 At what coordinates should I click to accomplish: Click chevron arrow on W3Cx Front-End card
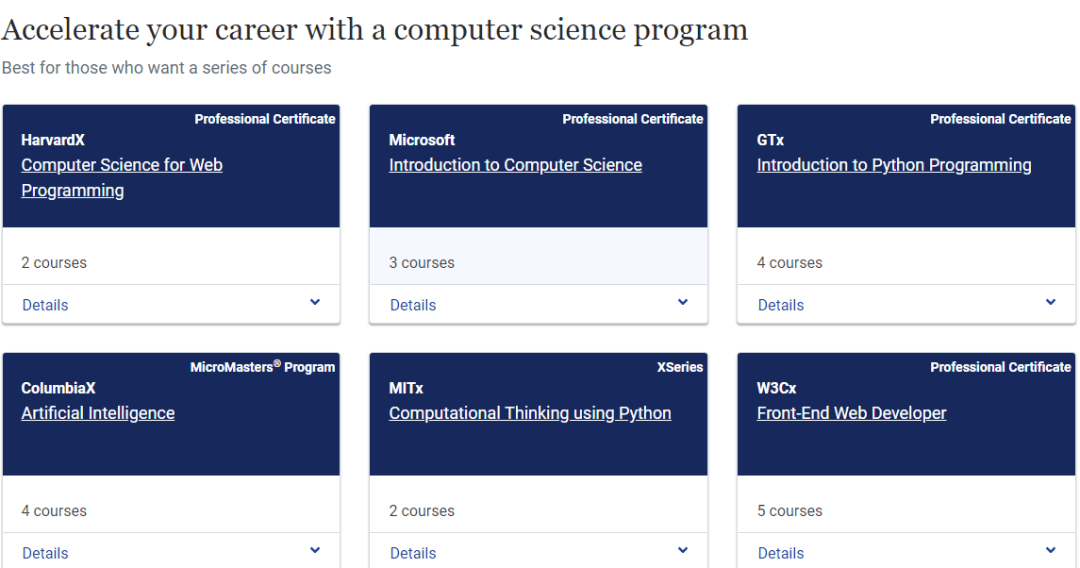click(x=1050, y=550)
